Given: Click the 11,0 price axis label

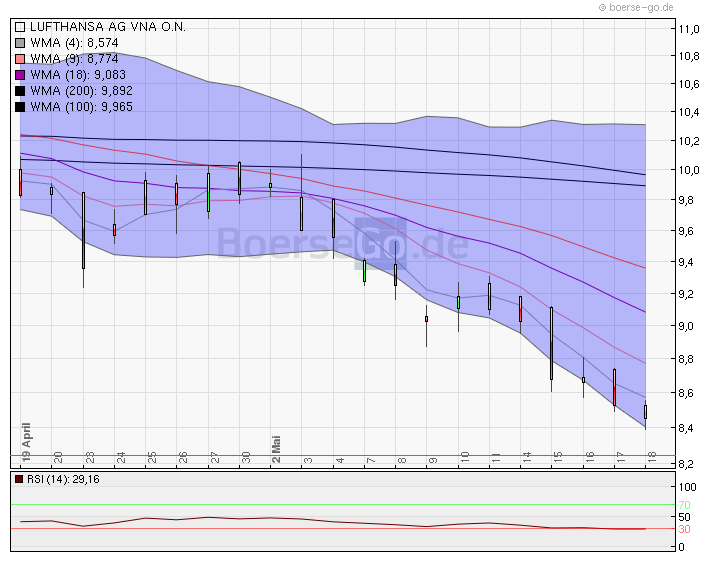Looking at the screenshot, I should coord(689,29).
